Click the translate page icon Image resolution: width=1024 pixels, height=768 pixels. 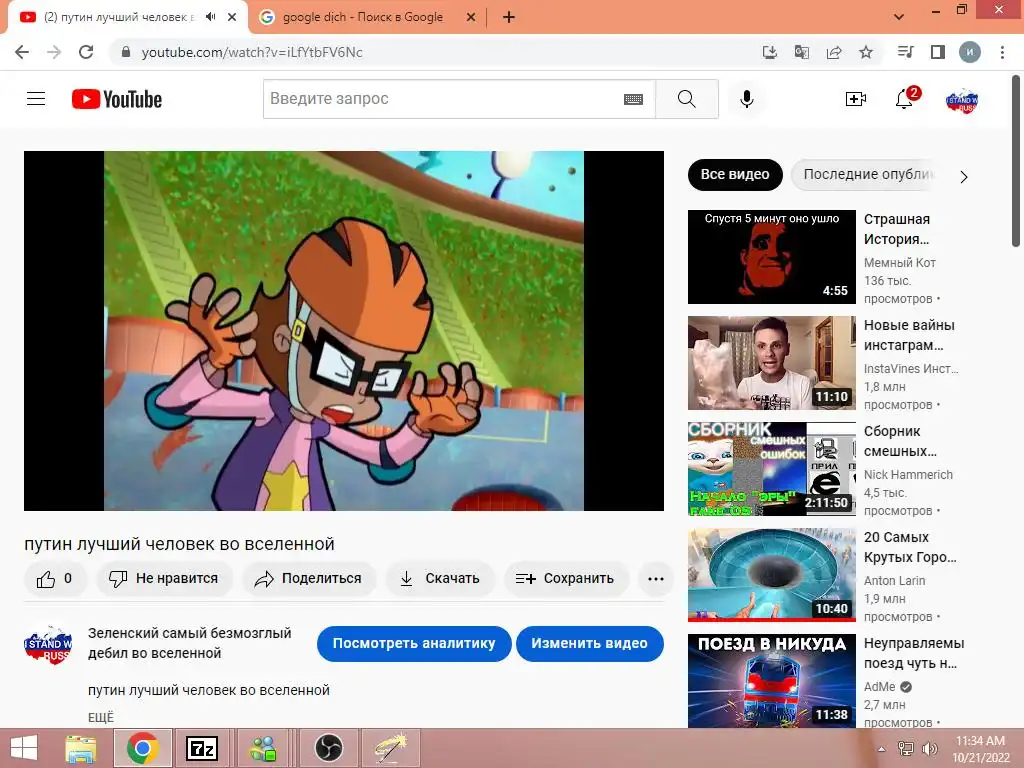click(802, 52)
